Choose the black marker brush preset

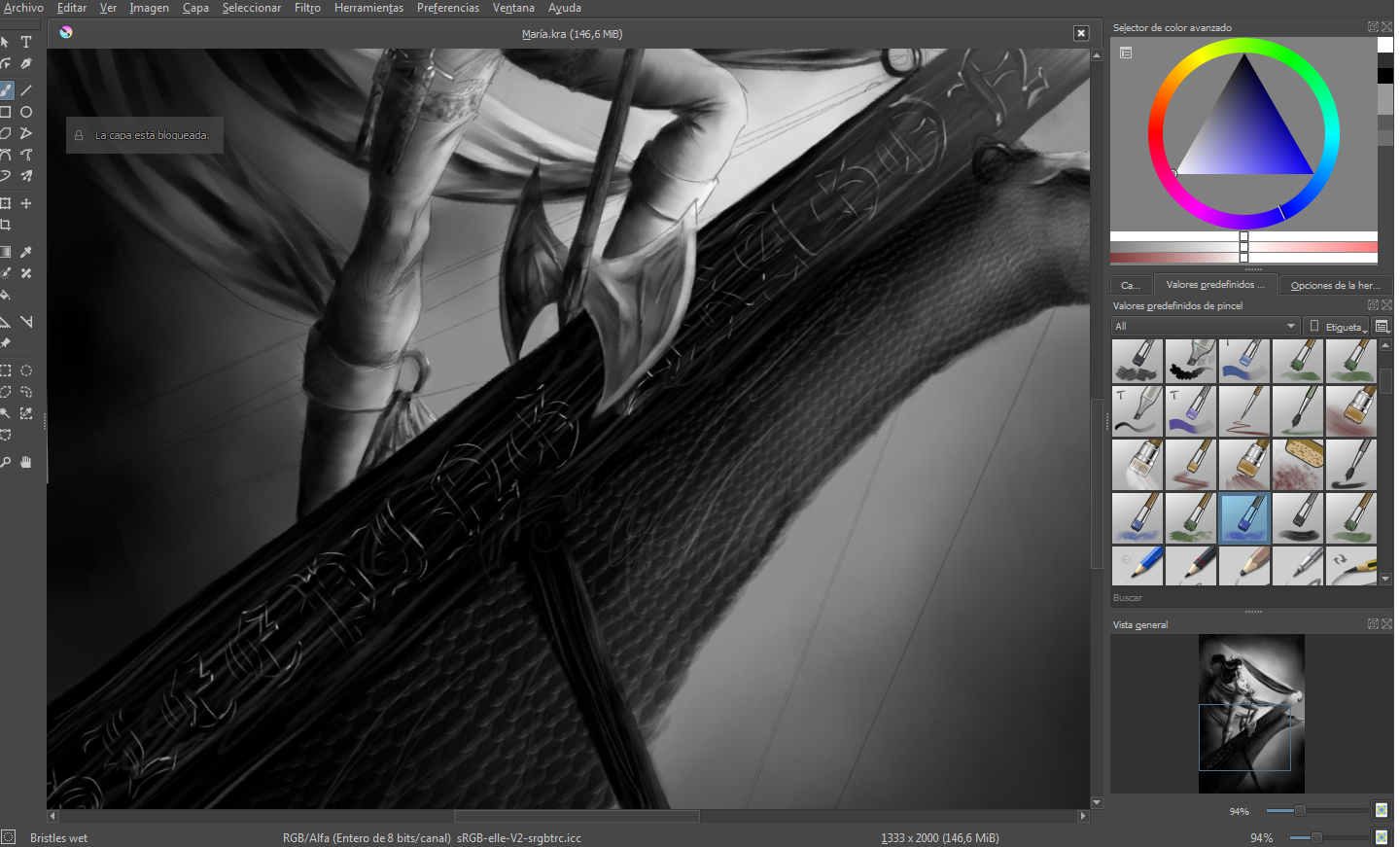pyautogui.click(x=1190, y=360)
